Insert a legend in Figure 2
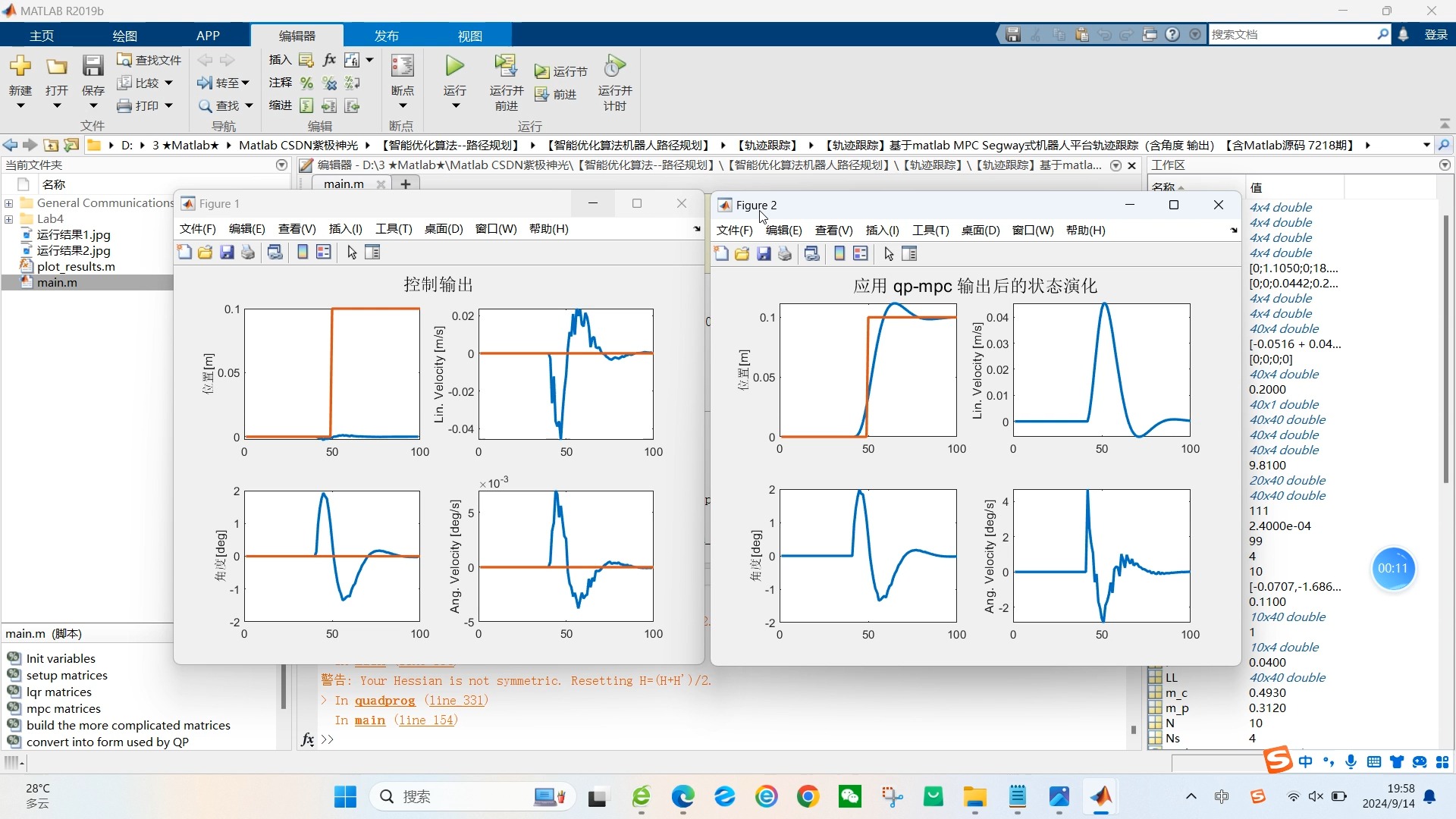 click(x=860, y=254)
